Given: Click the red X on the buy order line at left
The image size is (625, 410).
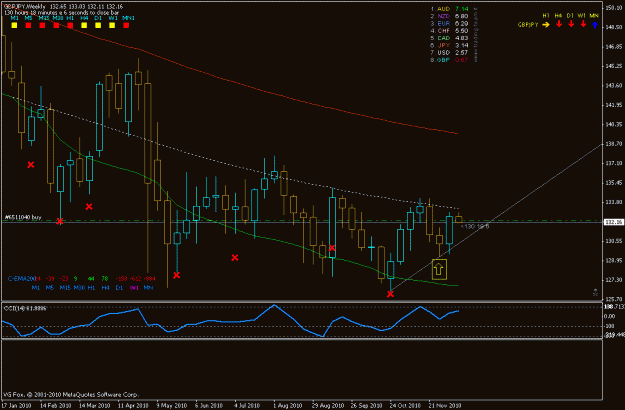Looking at the screenshot, I should (x=60, y=221).
